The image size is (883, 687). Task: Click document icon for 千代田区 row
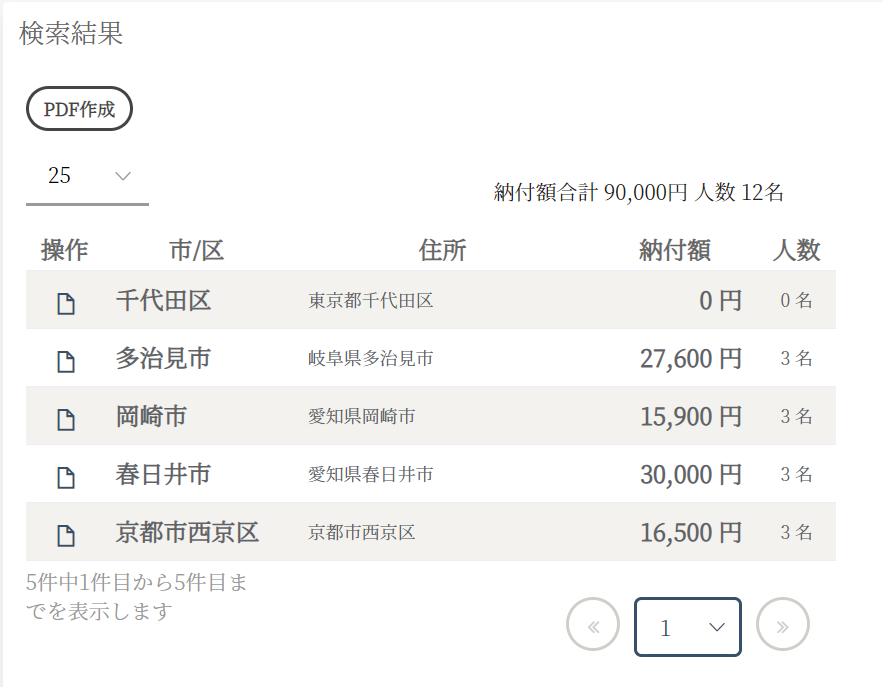65,303
